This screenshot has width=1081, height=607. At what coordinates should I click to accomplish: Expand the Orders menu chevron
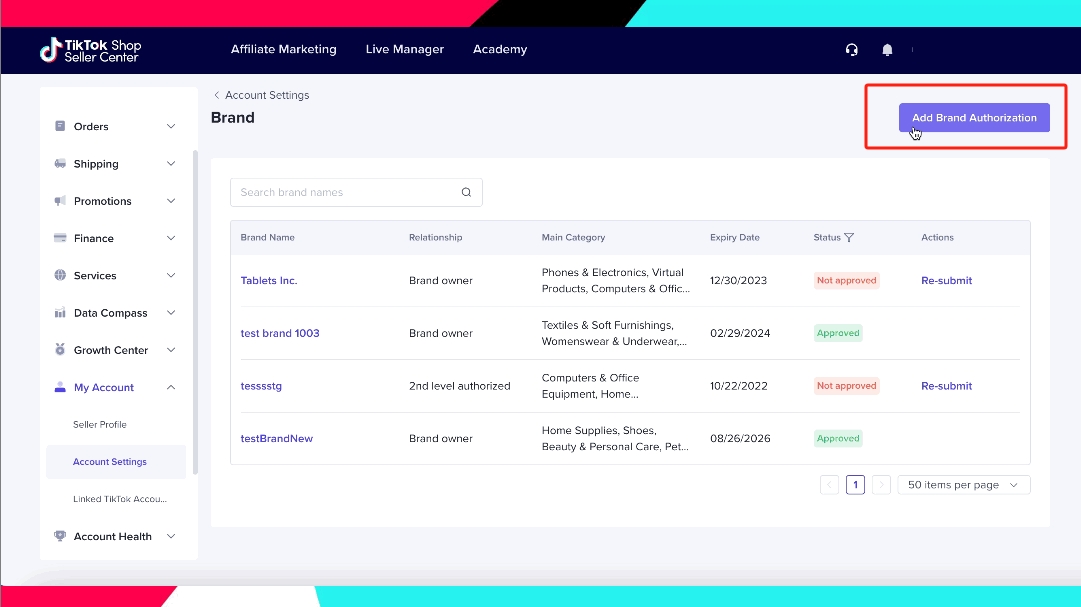[171, 126]
